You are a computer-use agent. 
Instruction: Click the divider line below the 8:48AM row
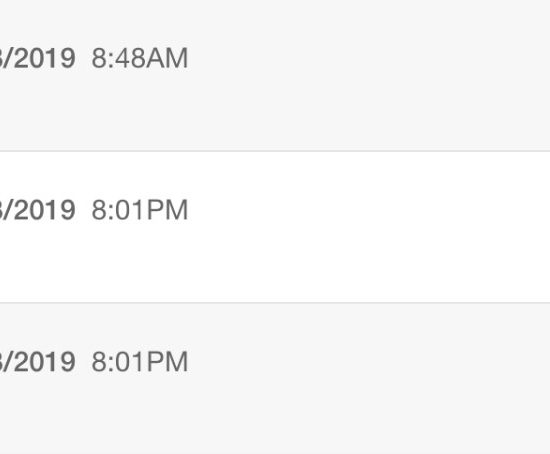(275, 151)
